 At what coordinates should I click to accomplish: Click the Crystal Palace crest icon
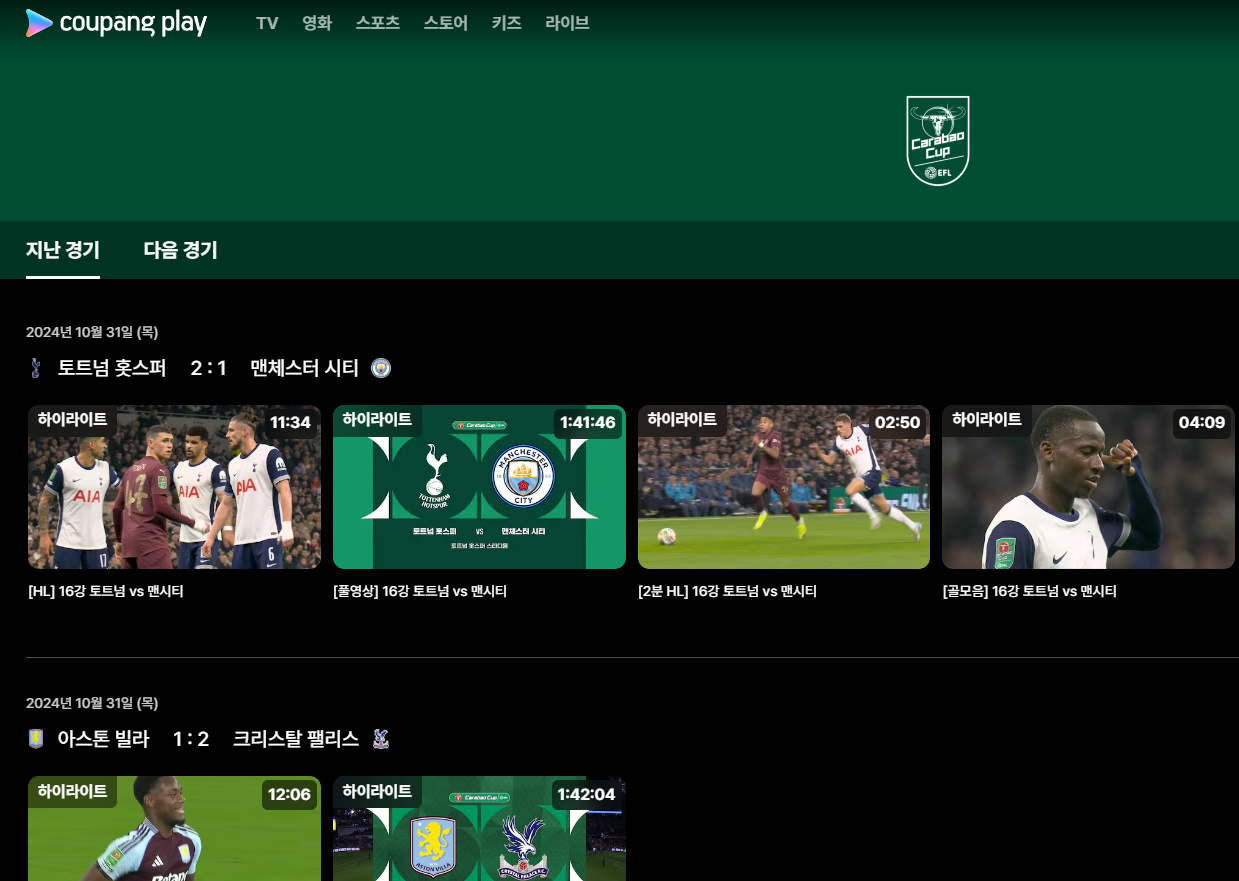380,739
